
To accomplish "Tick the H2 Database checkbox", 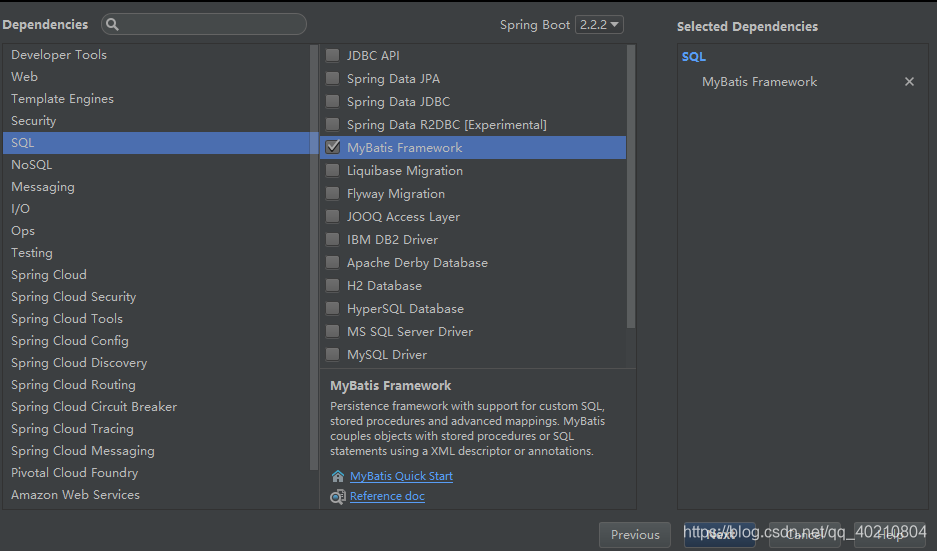I will pyautogui.click(x=332, y=286).
